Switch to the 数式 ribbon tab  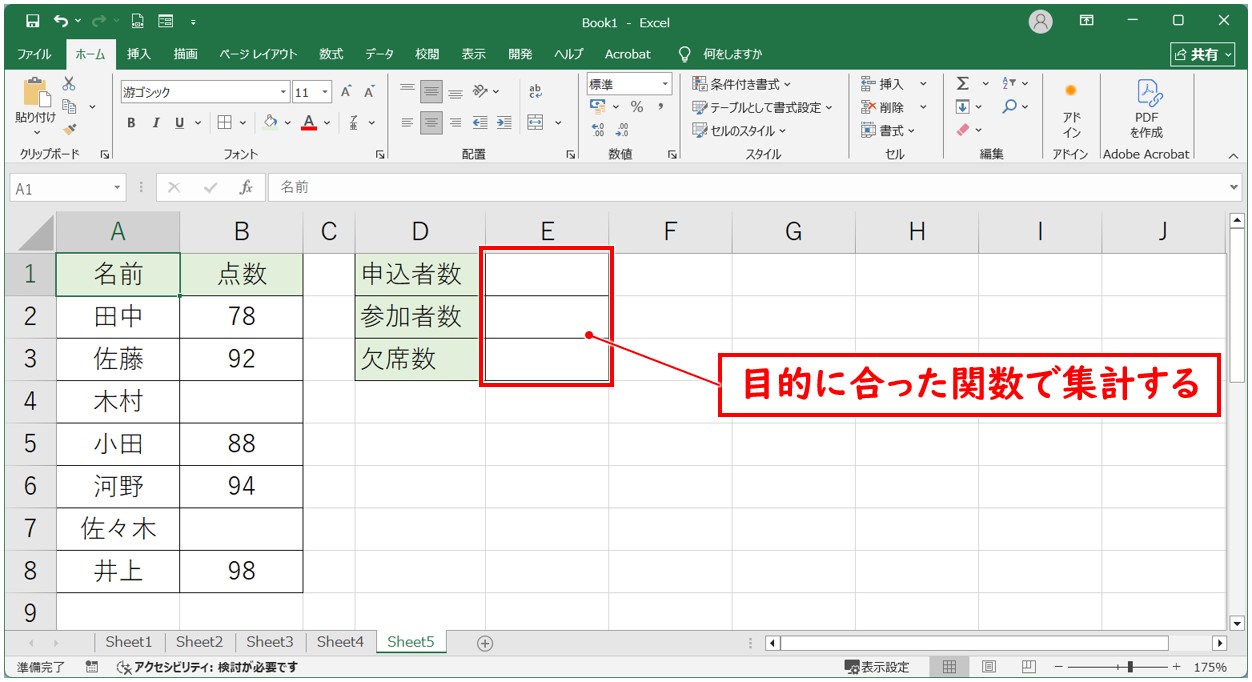[331, 54]
